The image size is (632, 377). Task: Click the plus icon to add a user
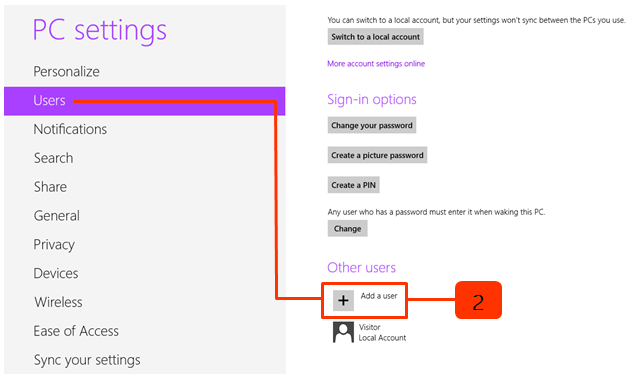[343, 300]
